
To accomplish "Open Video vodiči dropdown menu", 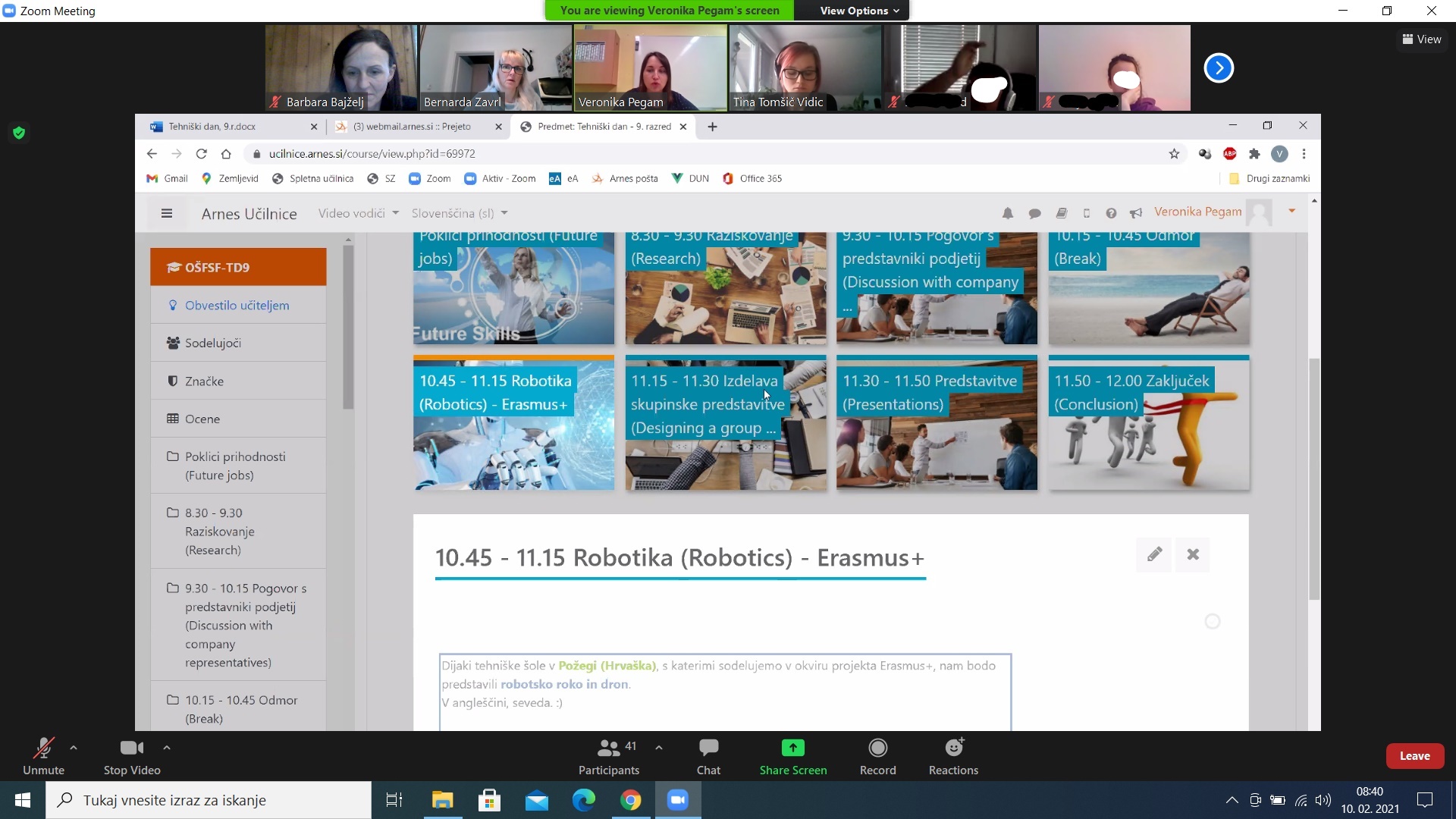I will (x=358, y=214).
